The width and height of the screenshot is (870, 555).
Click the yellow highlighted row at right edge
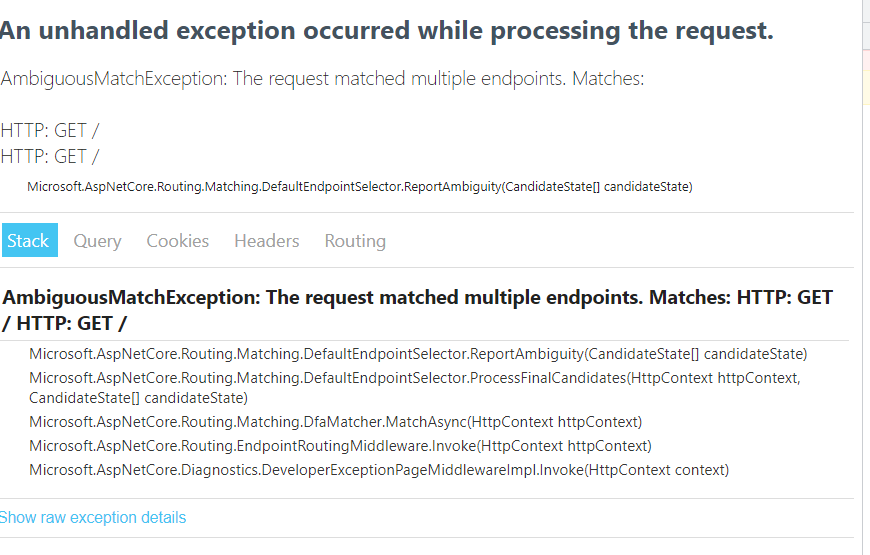[x=867, y=88]
